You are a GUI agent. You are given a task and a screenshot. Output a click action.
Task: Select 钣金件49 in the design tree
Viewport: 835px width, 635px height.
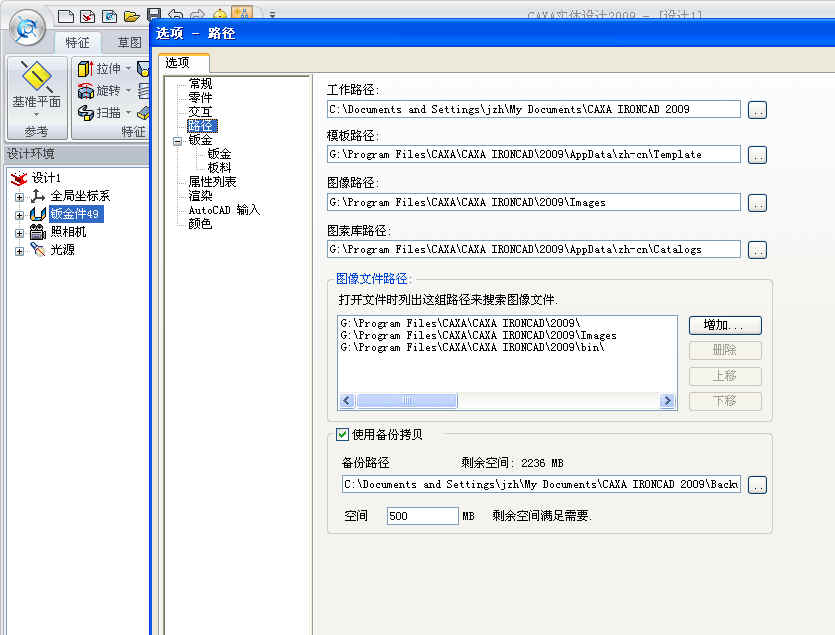pos(75,214)
